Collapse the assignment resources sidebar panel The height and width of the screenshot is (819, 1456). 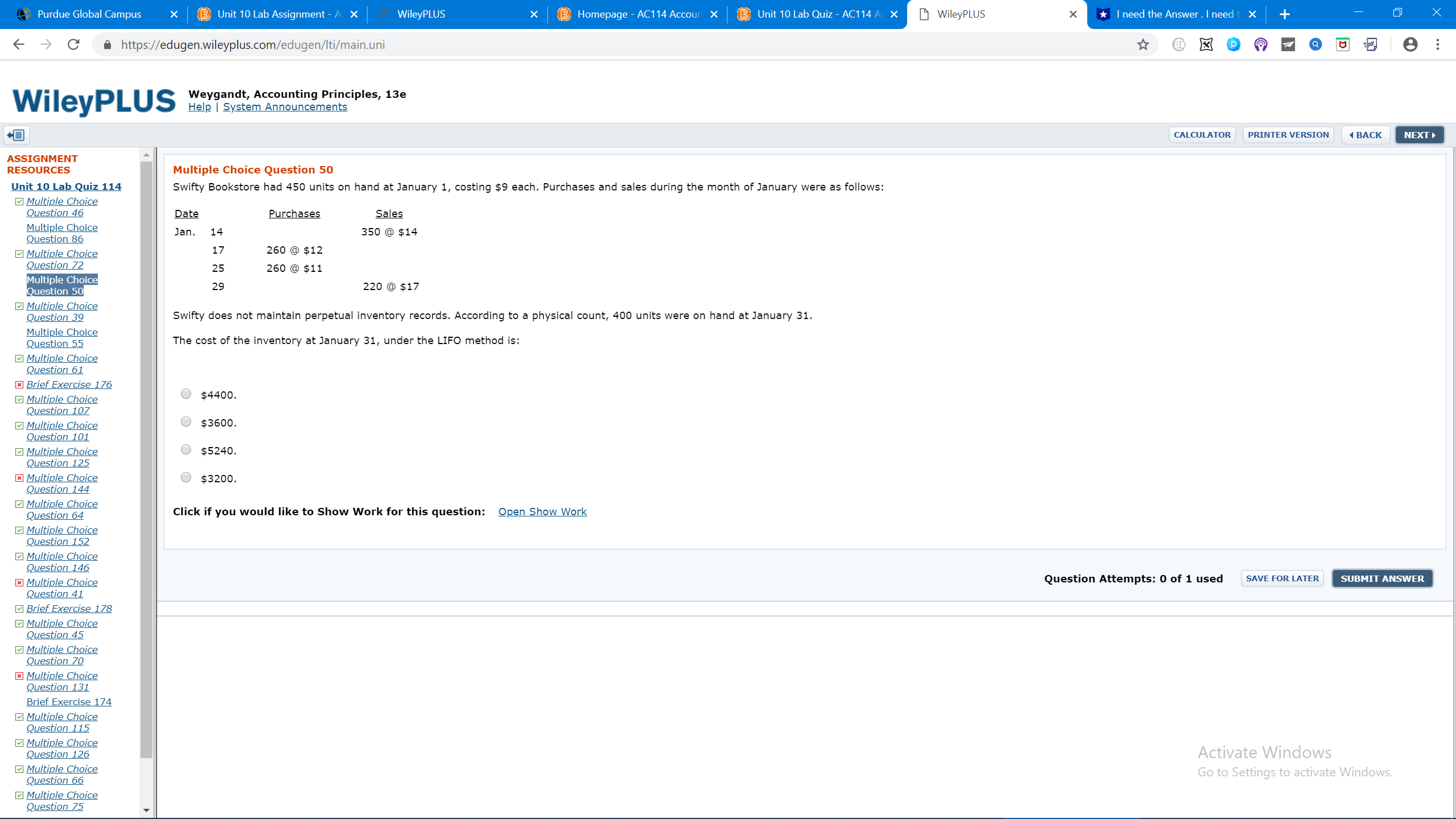(15, 135)
